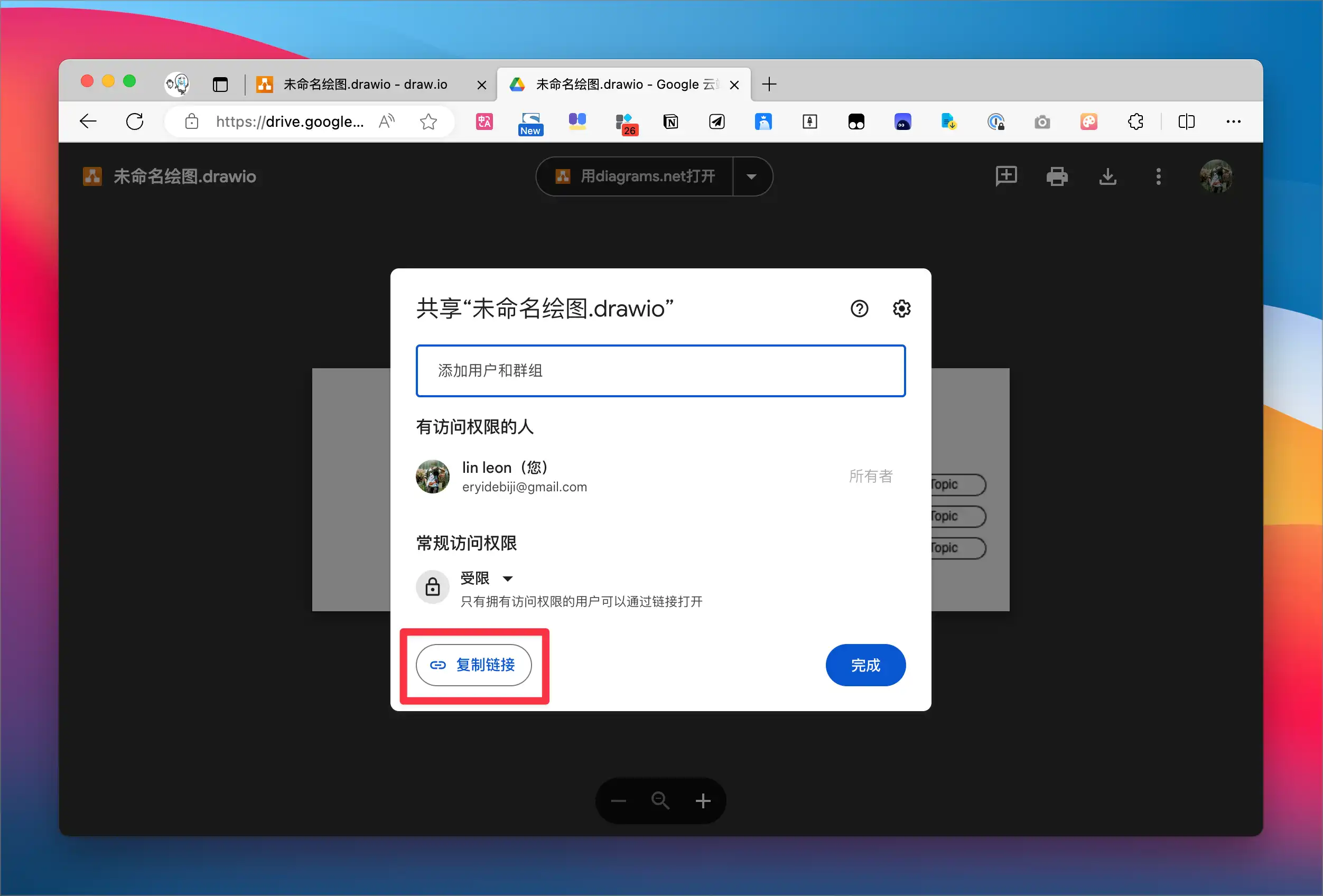Expand the open-with dropdown arrow
The width and height of the screenshot is (1323, 896).
tap(751, 176)
